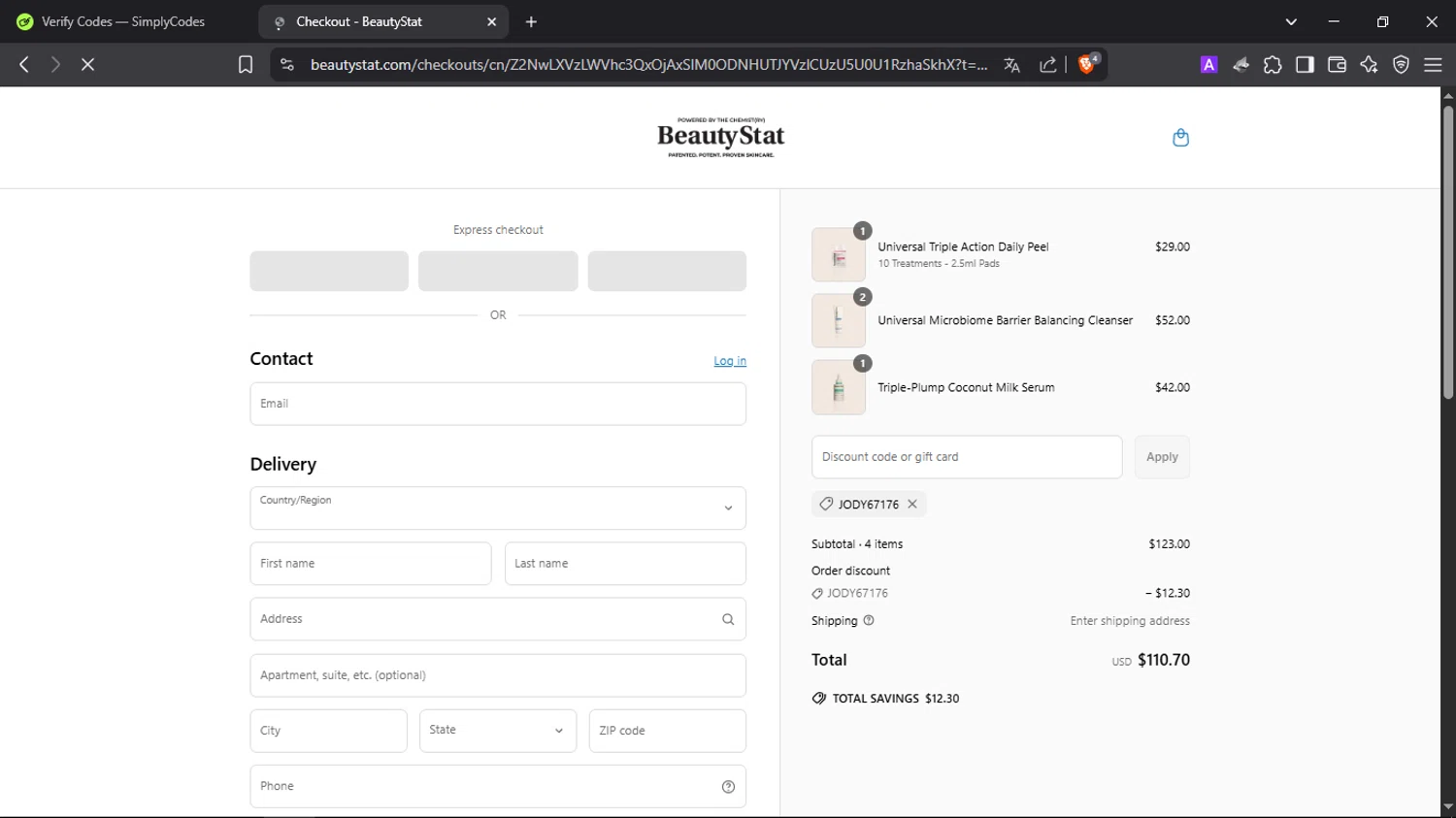Click the Microbiome Barrier Balancing Cleanser thumbnail
This screenshot has width=1456, height=818.
point(839,321)
